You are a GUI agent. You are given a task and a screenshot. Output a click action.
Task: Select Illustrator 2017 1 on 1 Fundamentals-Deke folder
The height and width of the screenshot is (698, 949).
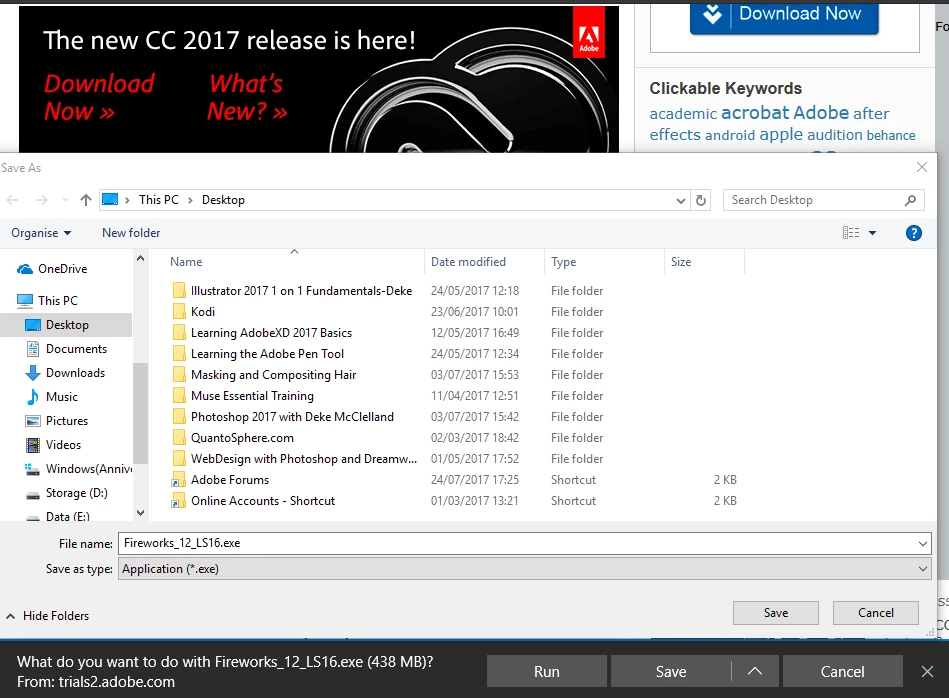tap(301, 291)
